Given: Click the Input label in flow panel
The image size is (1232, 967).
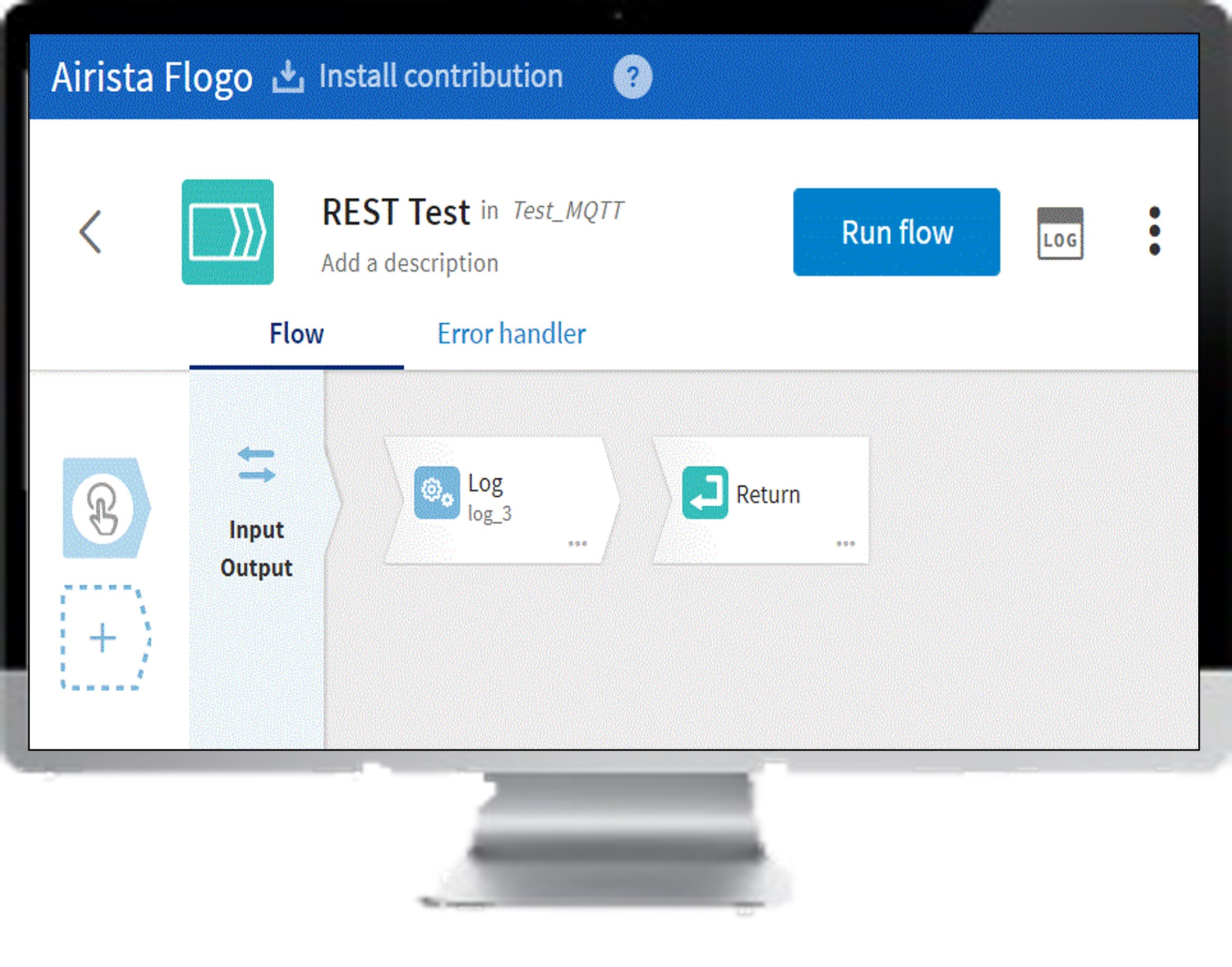Looking at the screenshot, I should click(x=256, y=531).
